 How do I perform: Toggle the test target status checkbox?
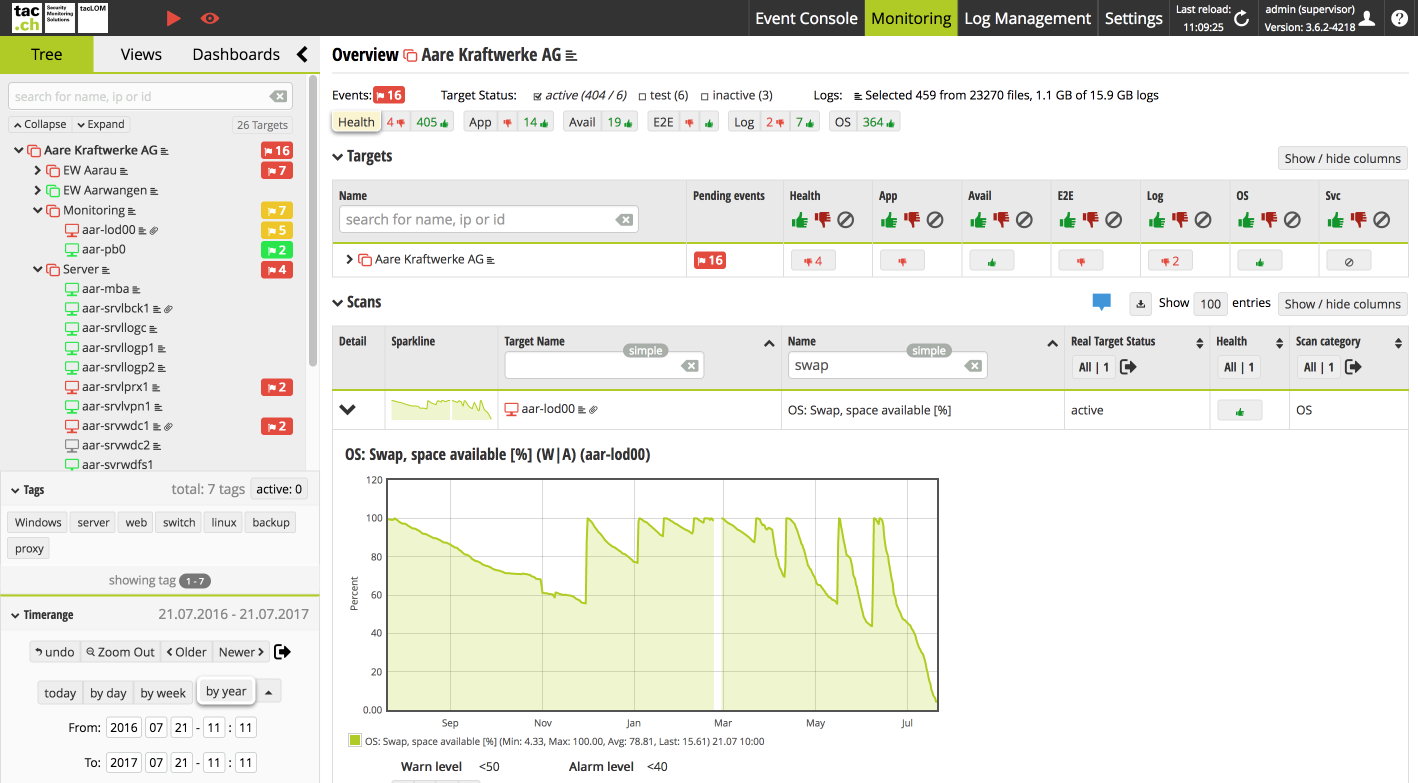pyautogui.click(x=642, y=96)
